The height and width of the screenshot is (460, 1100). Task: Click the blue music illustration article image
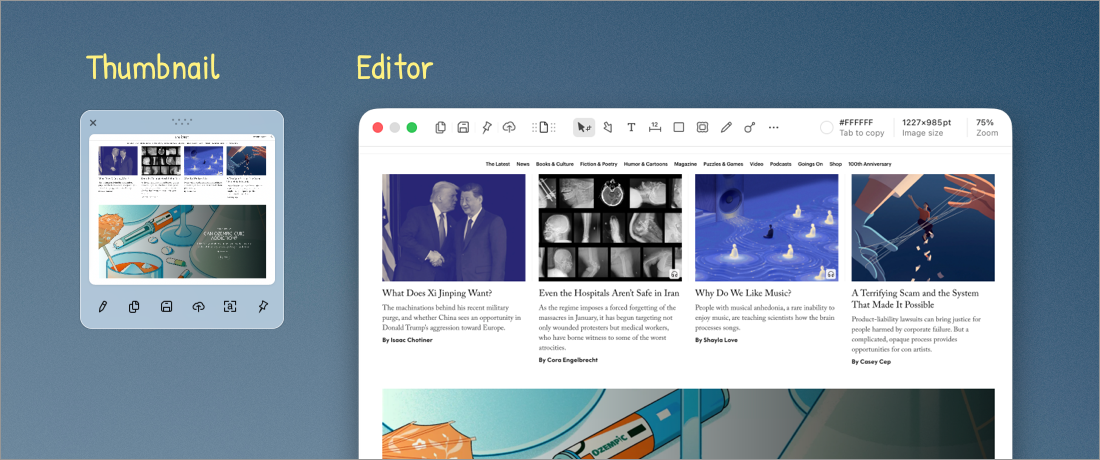coord(767,228)
